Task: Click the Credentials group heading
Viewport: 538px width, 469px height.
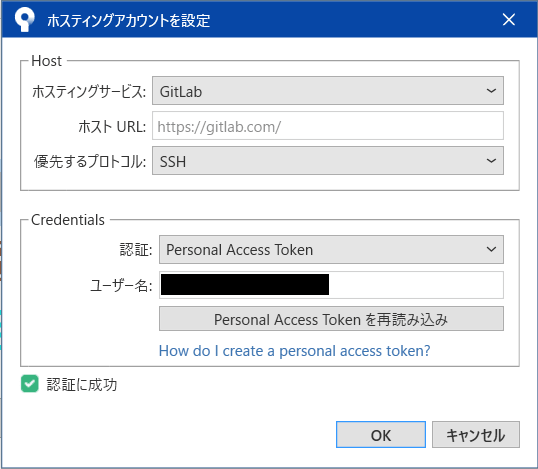Action: (x=68, y=220)
